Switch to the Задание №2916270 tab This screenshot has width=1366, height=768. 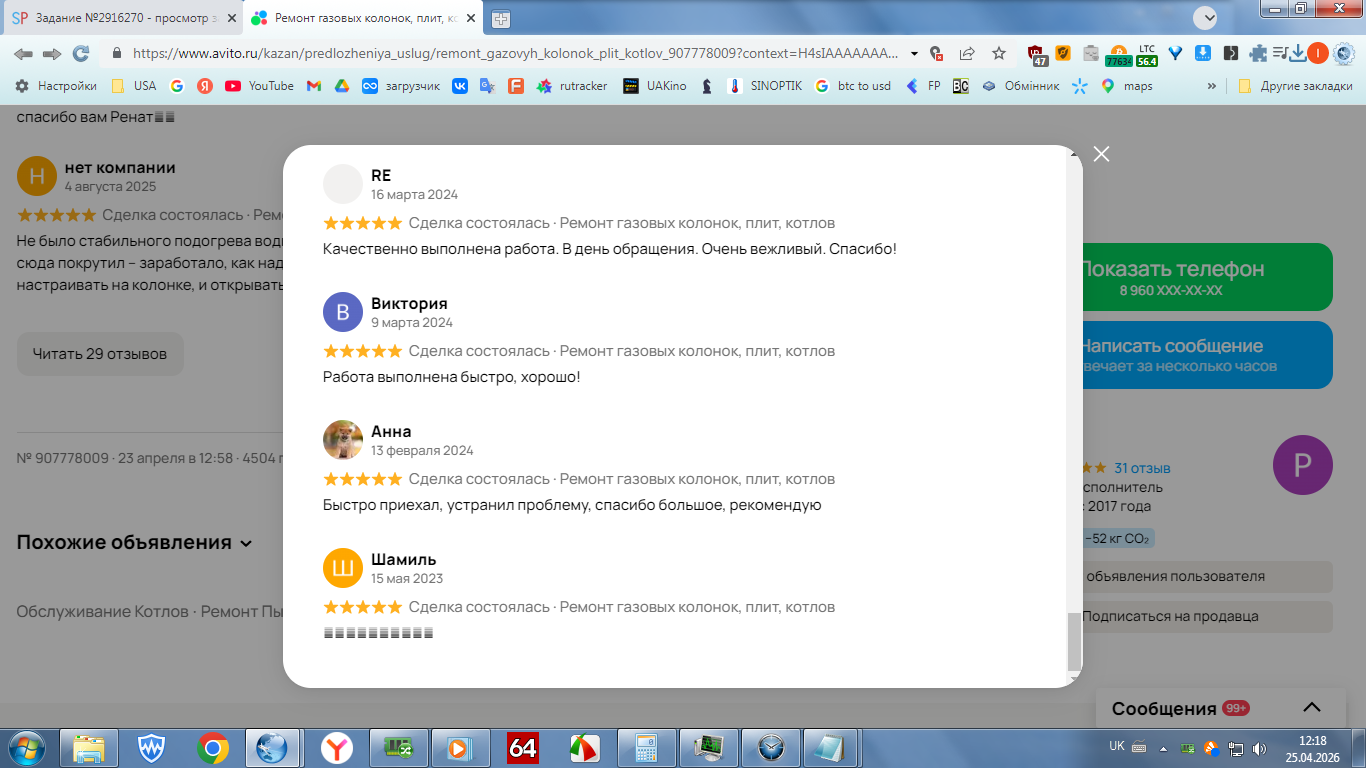[121, 18]
